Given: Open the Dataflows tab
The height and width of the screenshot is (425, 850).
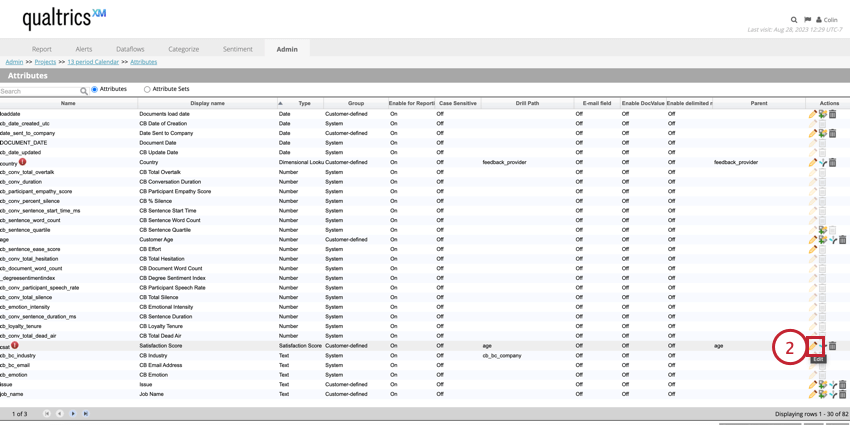Looking at the screenshot, I should 130,49.
